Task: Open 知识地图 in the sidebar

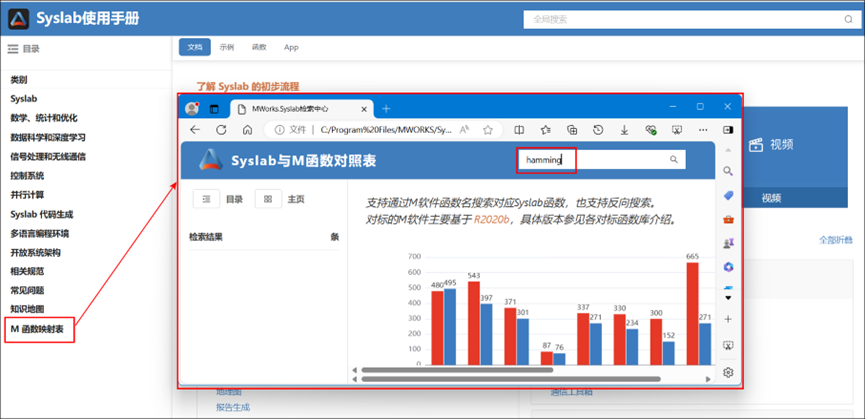Action: (x=27, y=309)
